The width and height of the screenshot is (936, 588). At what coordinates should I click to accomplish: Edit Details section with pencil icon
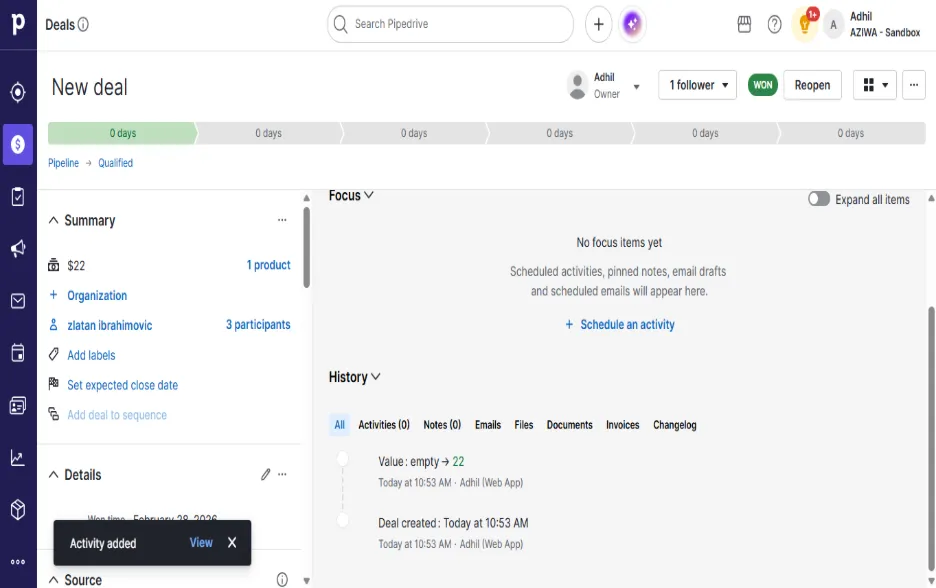tap(265, 475)
